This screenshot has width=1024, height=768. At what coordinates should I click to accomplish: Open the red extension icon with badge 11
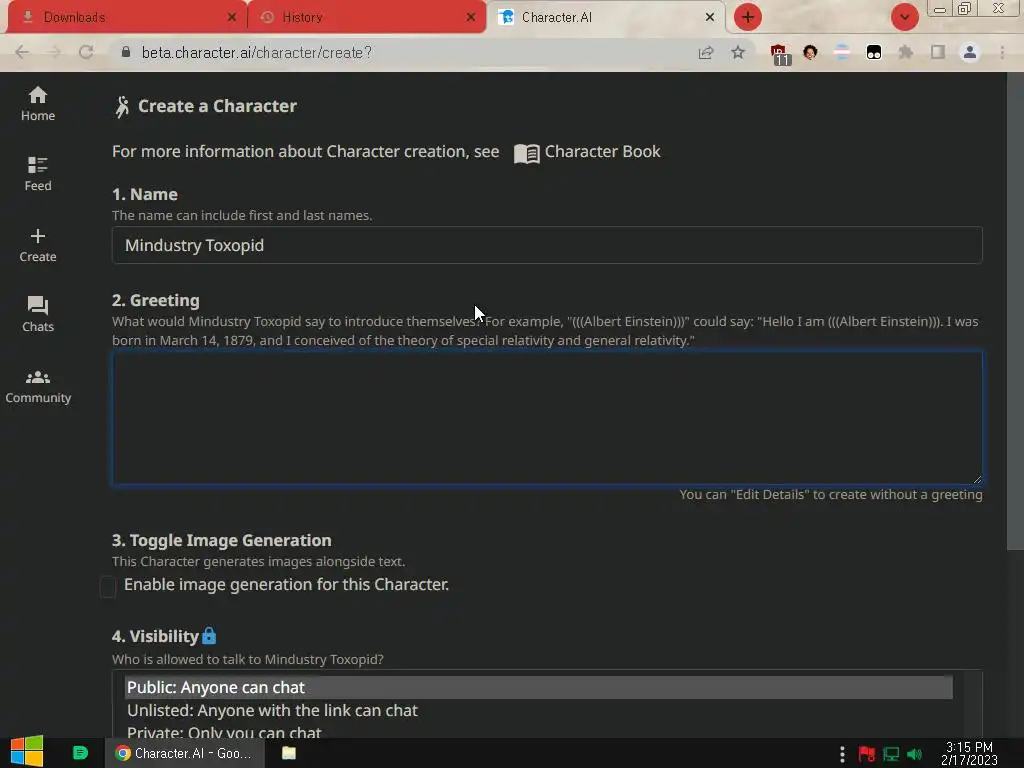(780, 54)
